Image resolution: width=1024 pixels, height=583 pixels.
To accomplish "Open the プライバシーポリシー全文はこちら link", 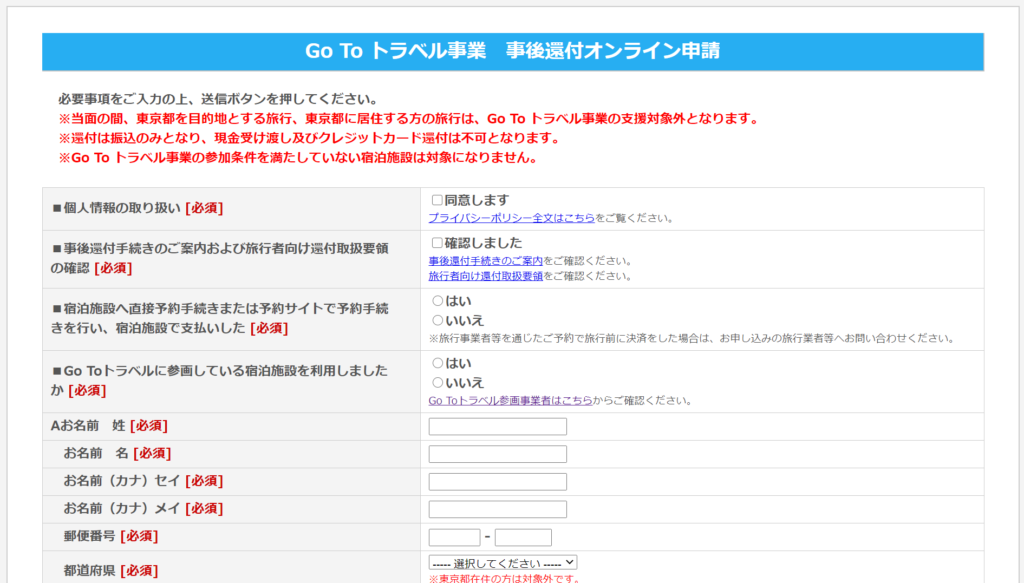I will coord(511,217).
